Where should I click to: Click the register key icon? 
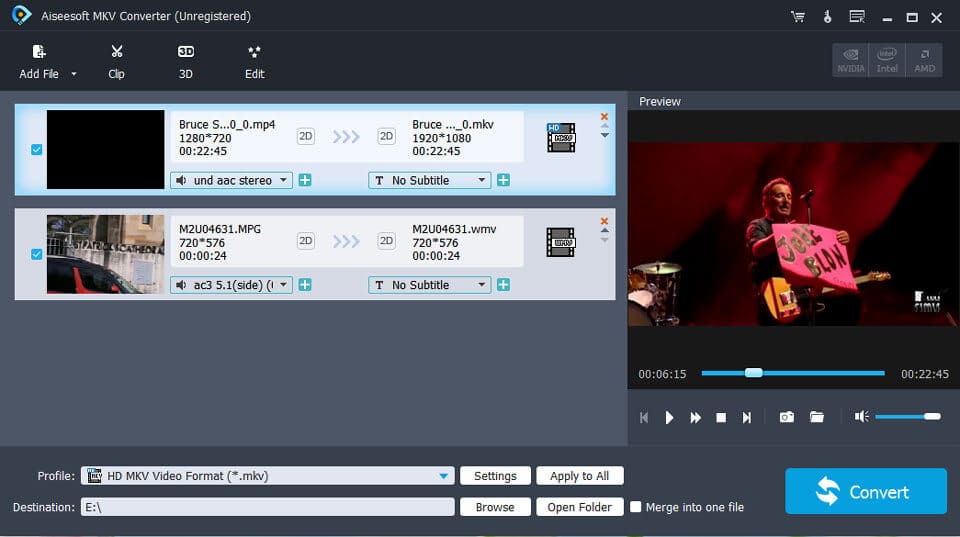[x=827, y=17]
